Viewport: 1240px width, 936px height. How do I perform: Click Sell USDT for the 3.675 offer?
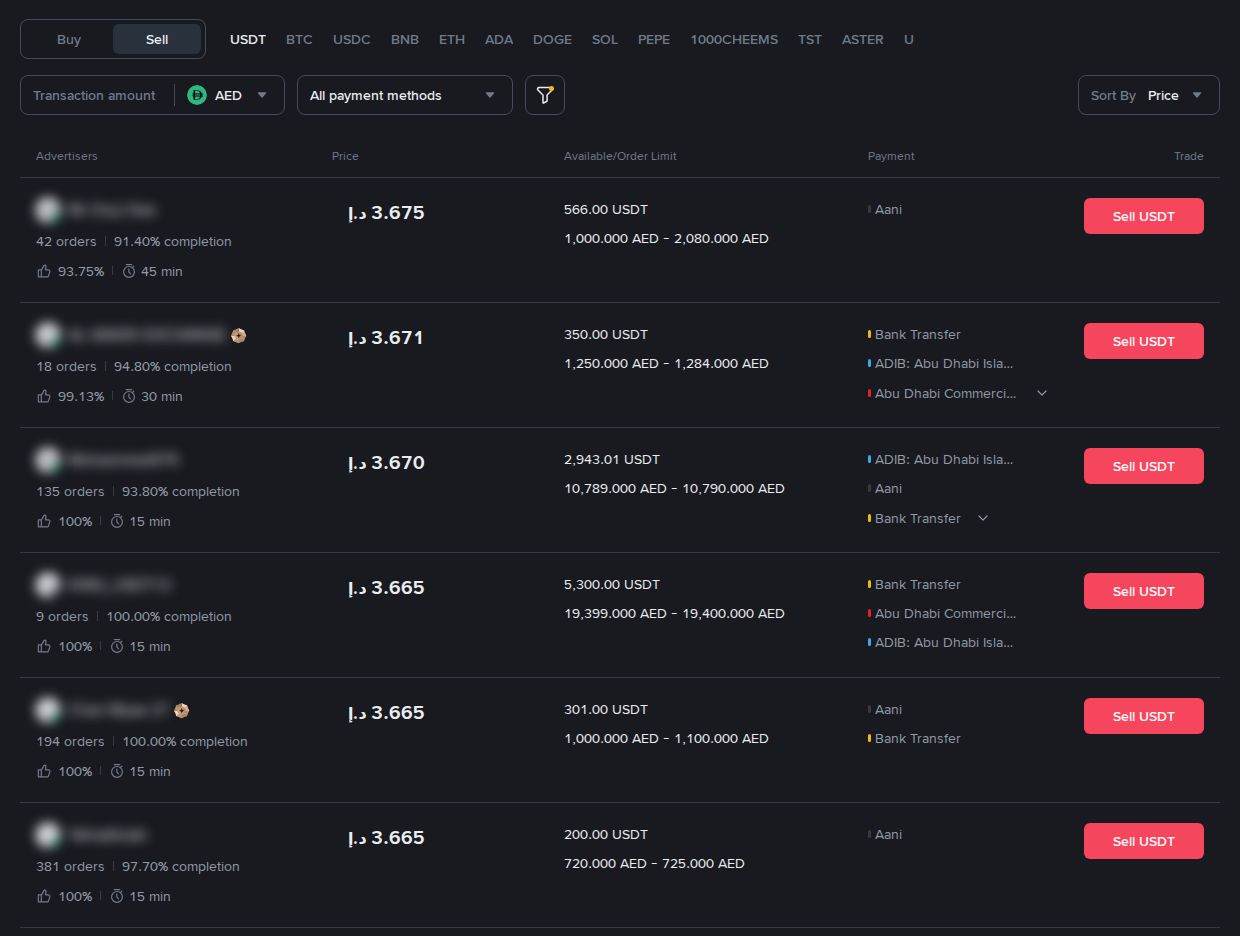click(1143, 216)
